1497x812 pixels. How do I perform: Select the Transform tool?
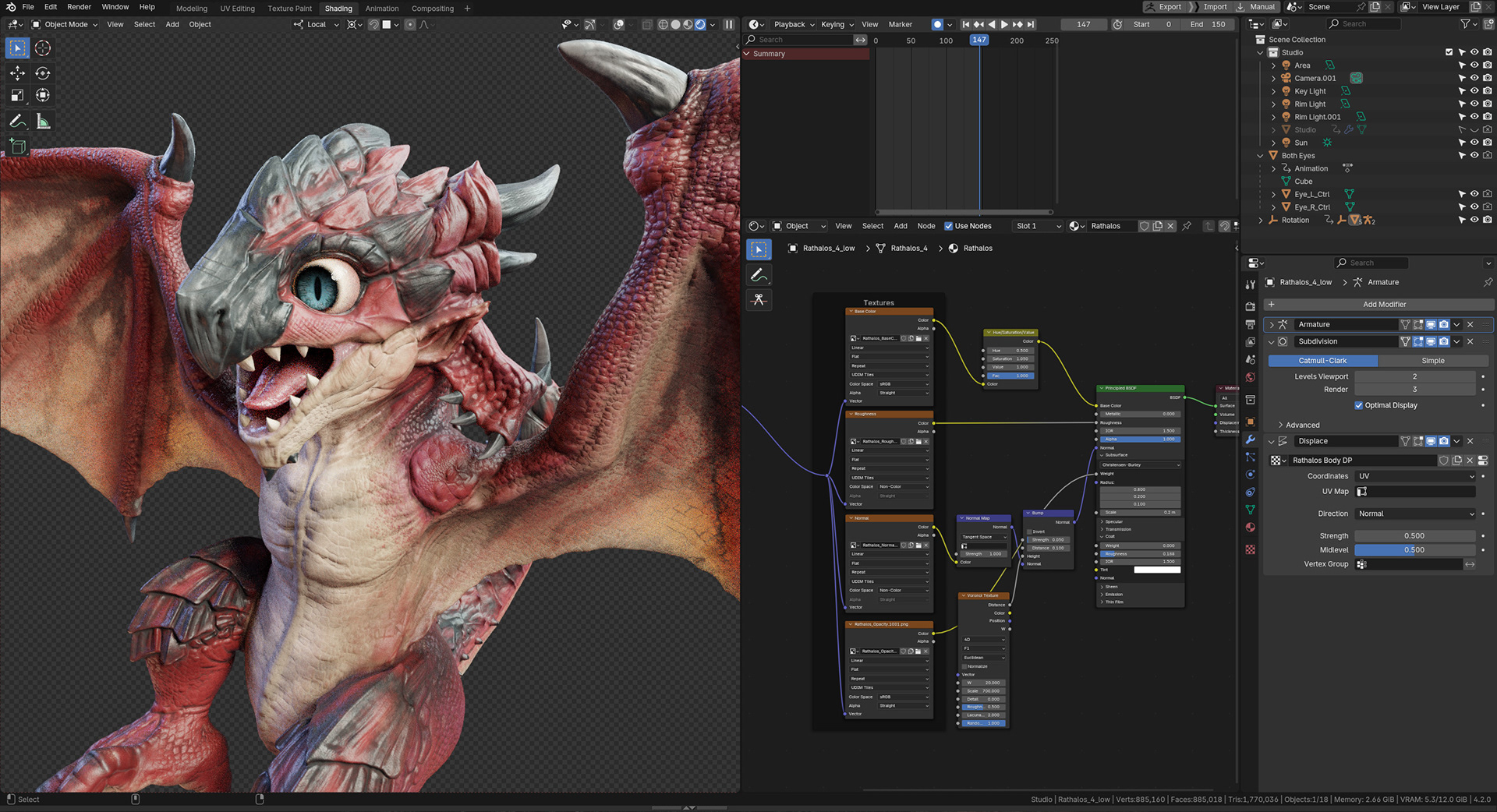(x=43, y=95)
